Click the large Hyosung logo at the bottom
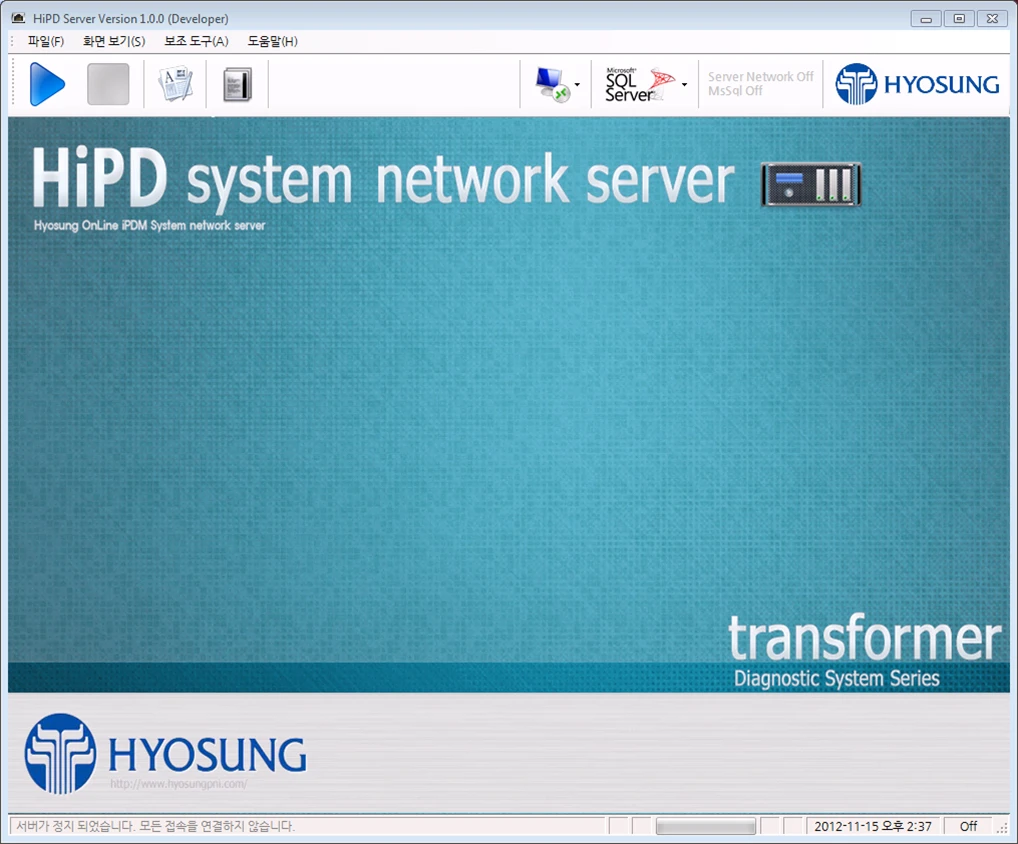The image size is (1018, 844). click(165, 753)
